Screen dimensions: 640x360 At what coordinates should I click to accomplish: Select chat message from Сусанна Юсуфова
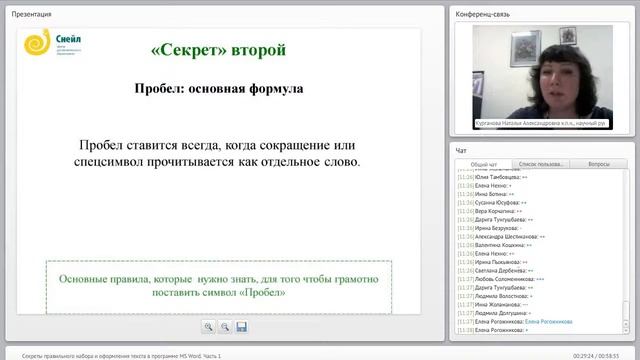point(492,203)
